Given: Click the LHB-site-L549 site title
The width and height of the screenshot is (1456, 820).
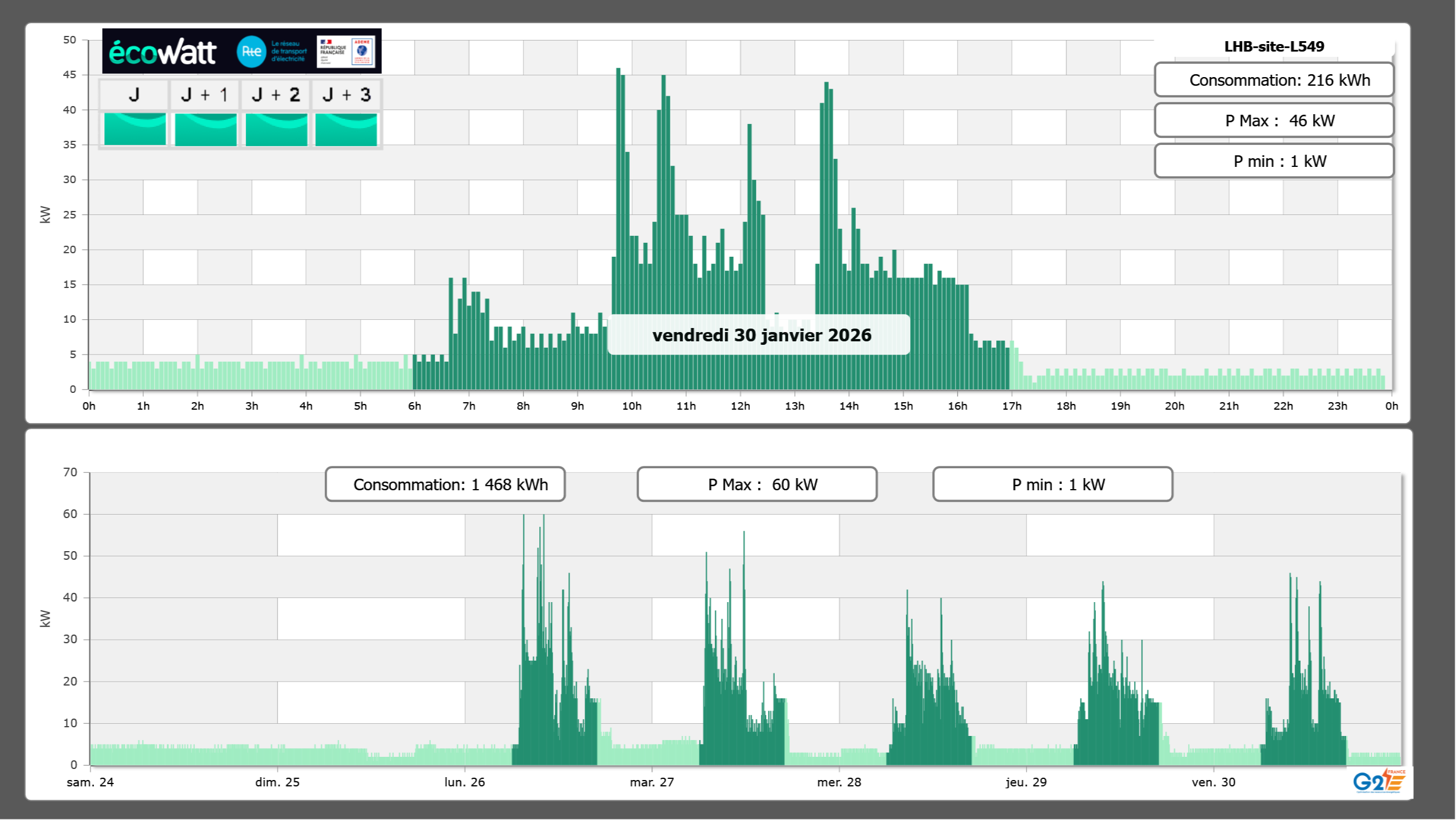Looking at the screenshot, I should pyautogui.click(x=1273, y=46).
